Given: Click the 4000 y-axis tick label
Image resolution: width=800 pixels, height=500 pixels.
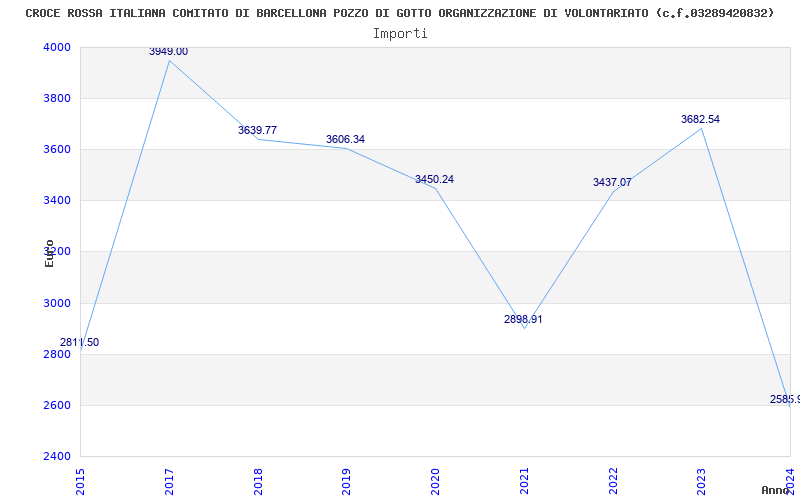Looking at the screenshot, I should (x=58, y=47).
